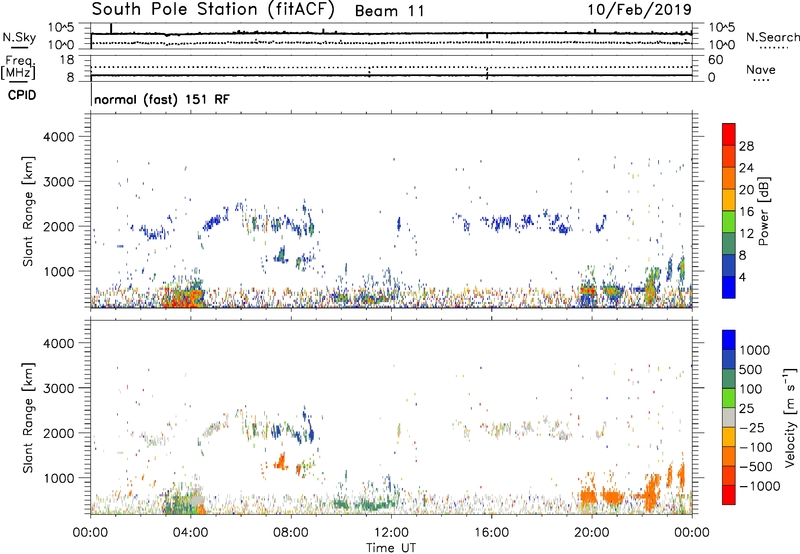
Task: Click the "20:00" time tick label
Action: [592, 533]
